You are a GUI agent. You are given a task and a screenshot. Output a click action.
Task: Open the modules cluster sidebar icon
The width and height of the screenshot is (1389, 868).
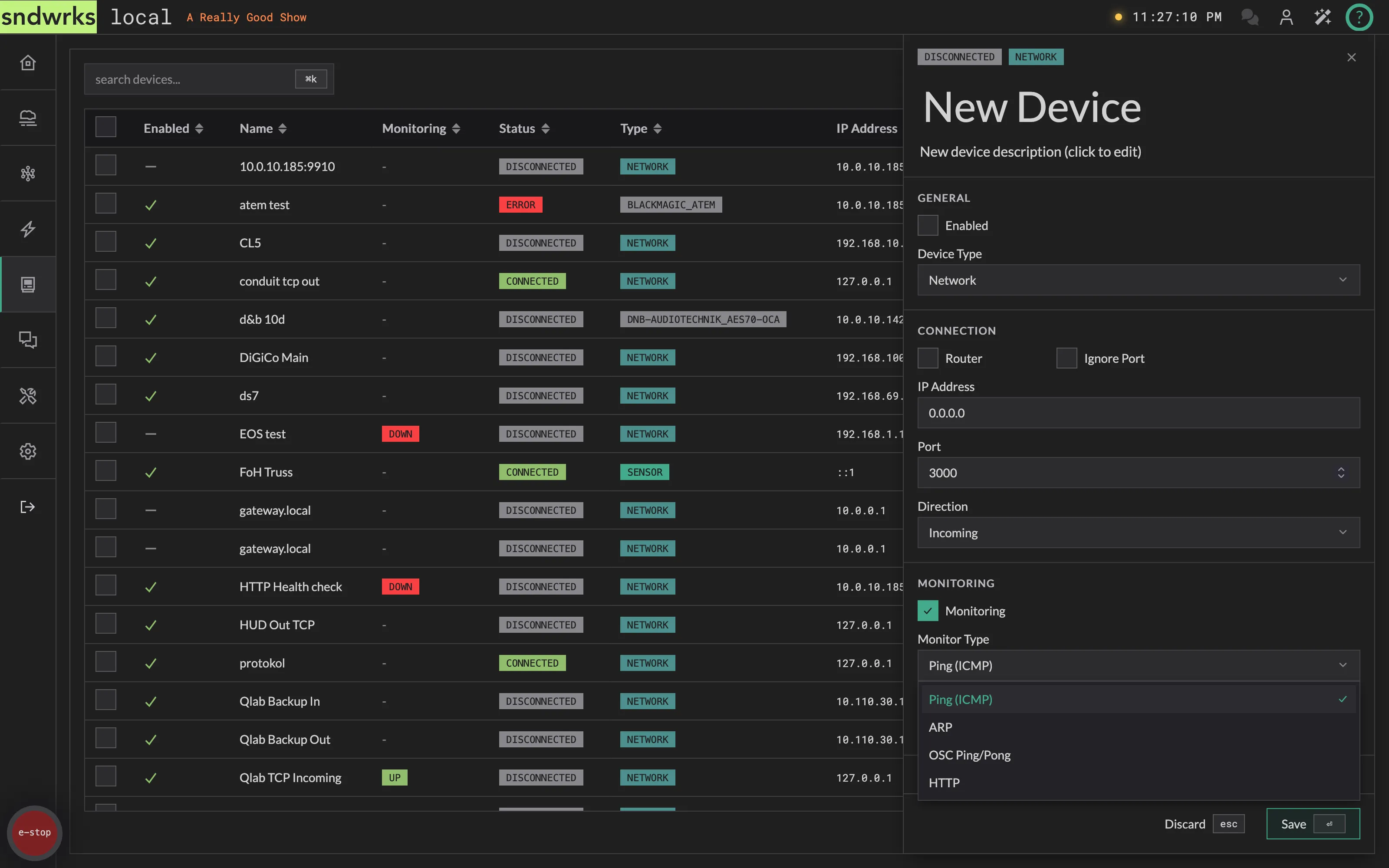click(x=27, y=173)
